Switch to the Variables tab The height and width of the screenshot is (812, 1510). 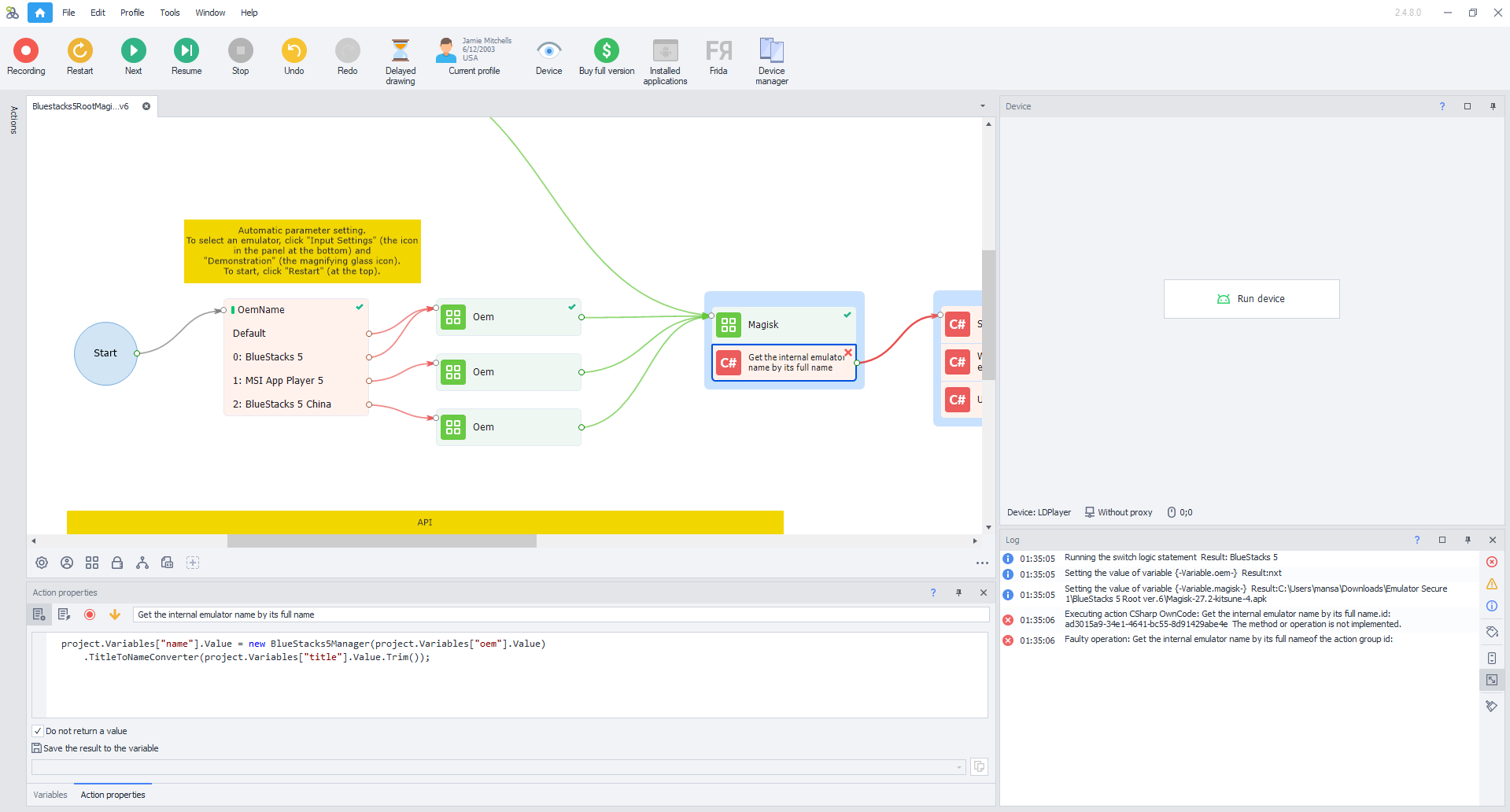(x=50, y=795)
